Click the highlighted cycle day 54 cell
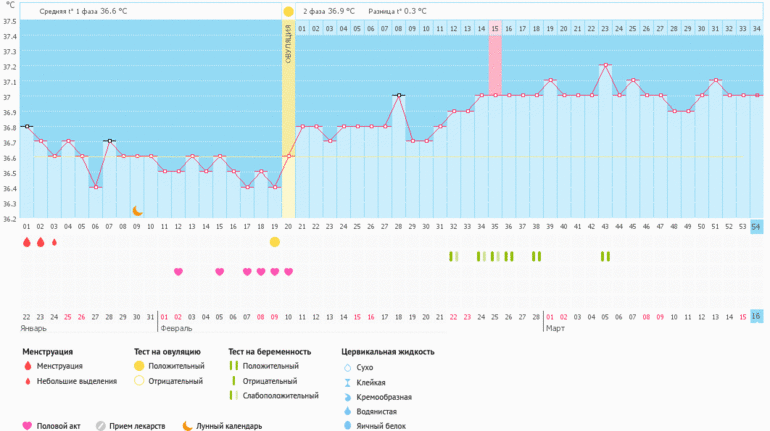The width and height of the screenshot is (770, 431). tap(757, 227)
